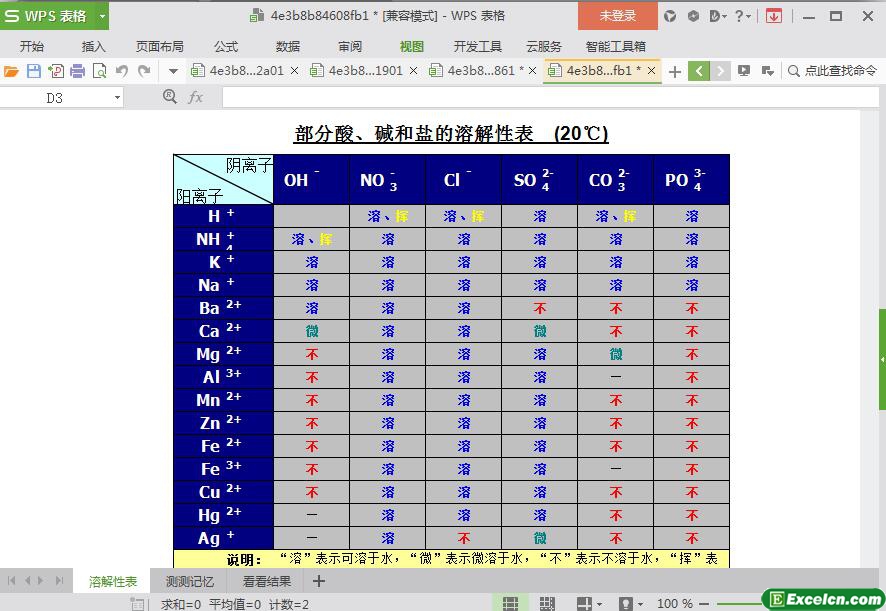Screen dimensions: 886x611
Task: Click the zoom out minus button
Action: click(x=704, y=603)
